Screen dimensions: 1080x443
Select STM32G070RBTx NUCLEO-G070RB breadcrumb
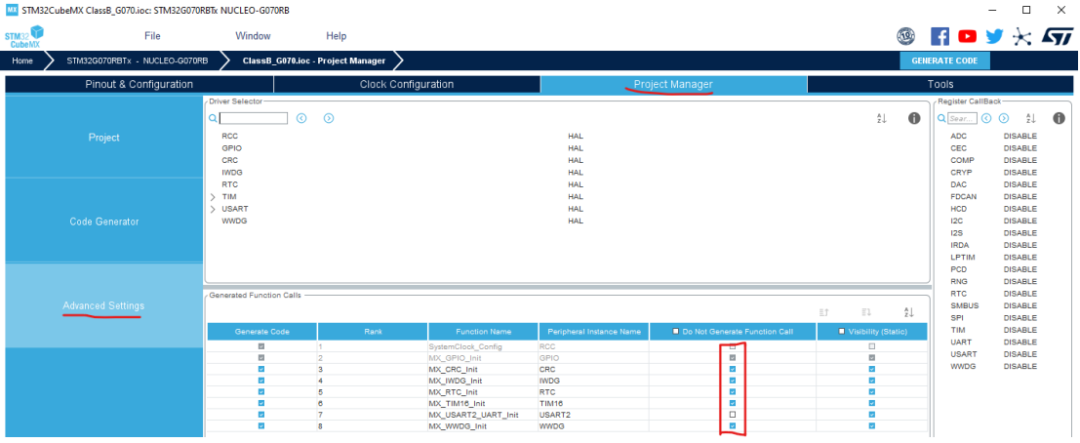click(137, 61)
